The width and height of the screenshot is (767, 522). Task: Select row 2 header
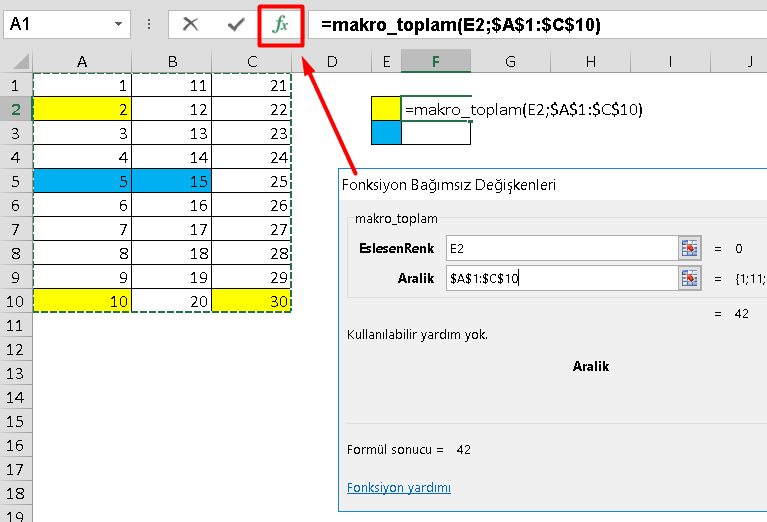16,109
